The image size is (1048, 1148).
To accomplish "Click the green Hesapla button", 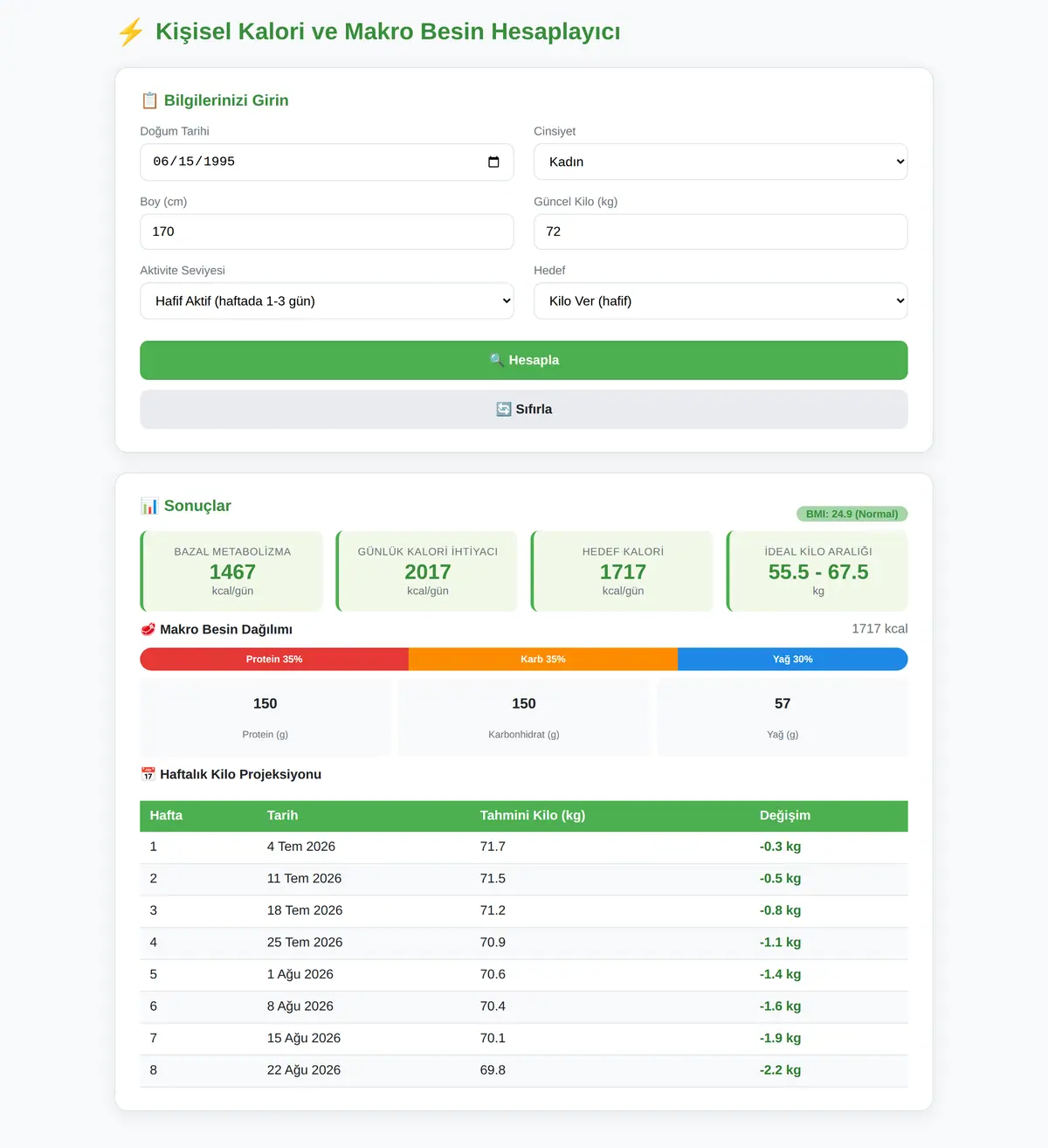I will pos(524,360).
